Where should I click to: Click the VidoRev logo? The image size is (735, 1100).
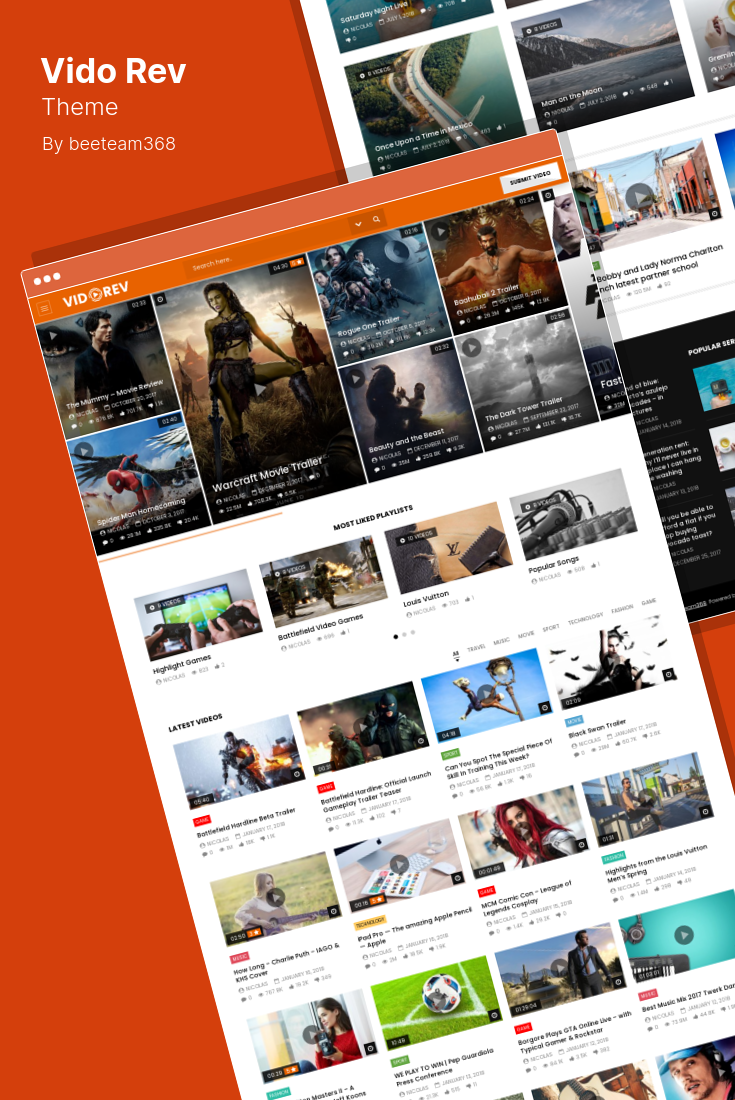coord(96,295)
